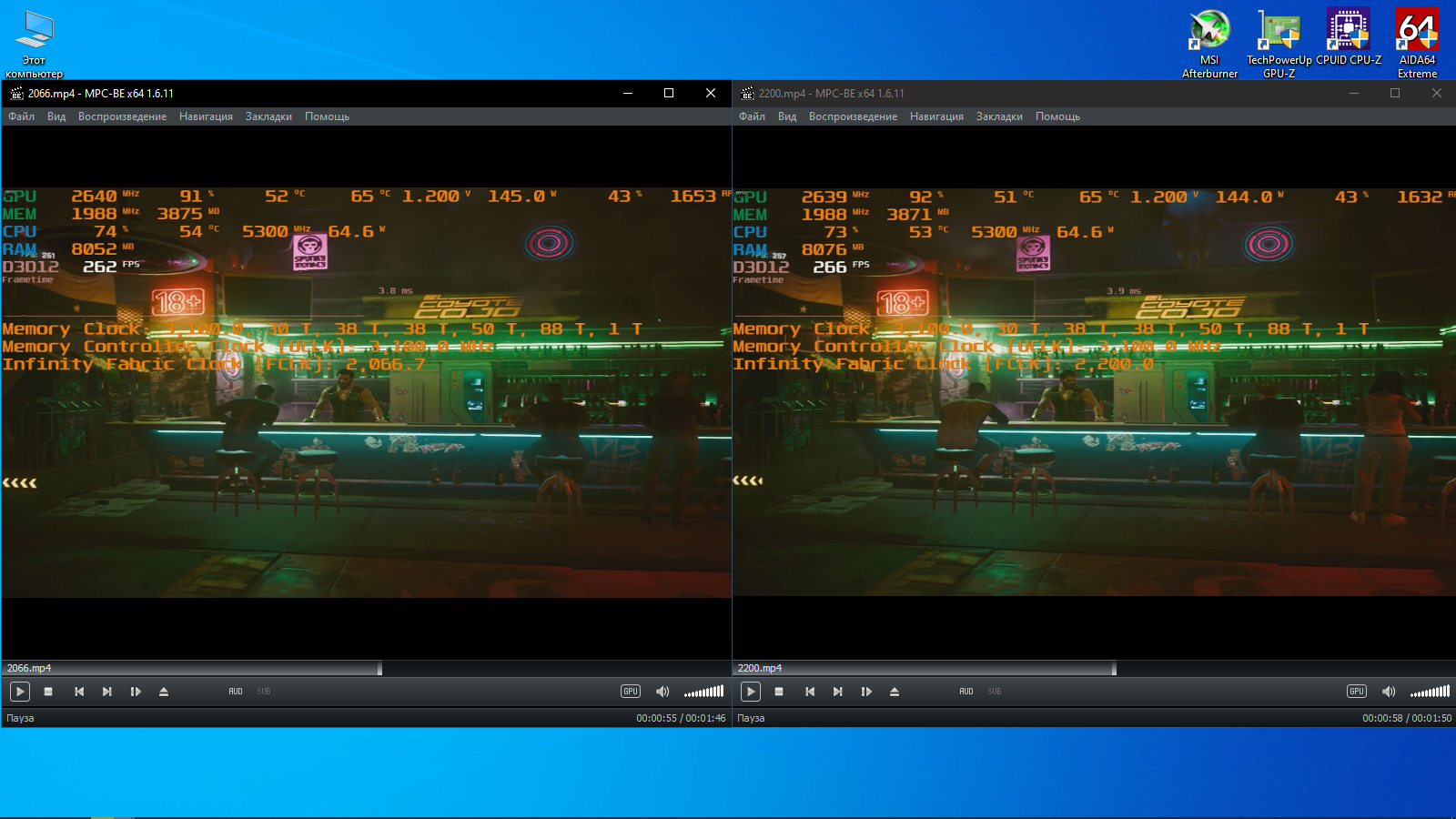
Task: Open the CPUID CPU-Z desktop shortcut
Action: click(x=1349, y=37)
